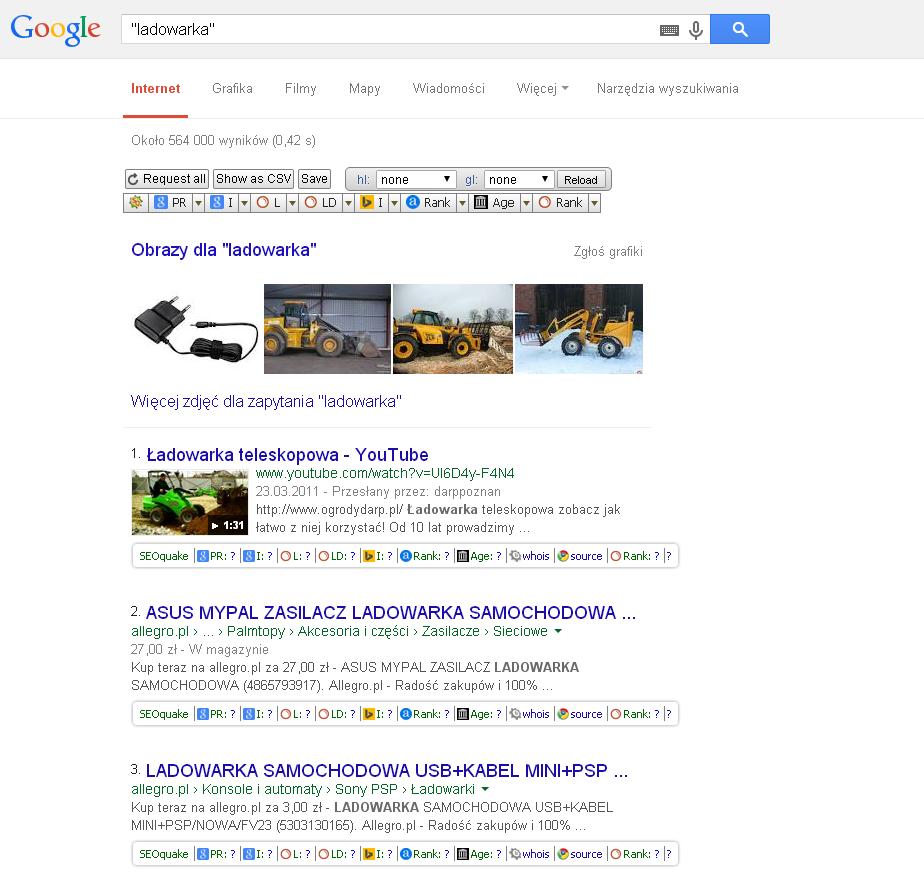Open LADOWARKA SAMOCHODOWA USB+KABEL result

click(387, 770)
